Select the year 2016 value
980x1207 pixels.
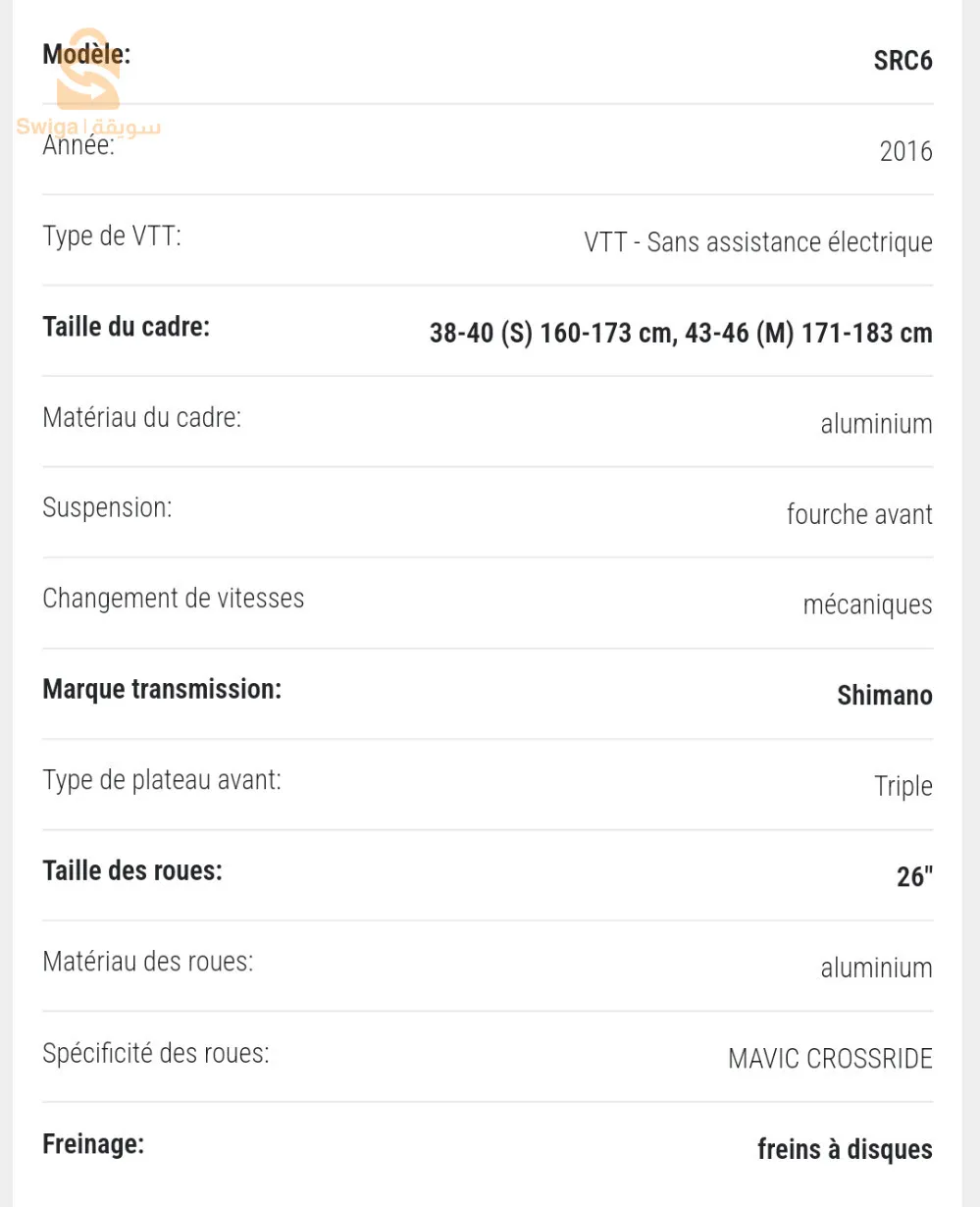coord(905,151)
